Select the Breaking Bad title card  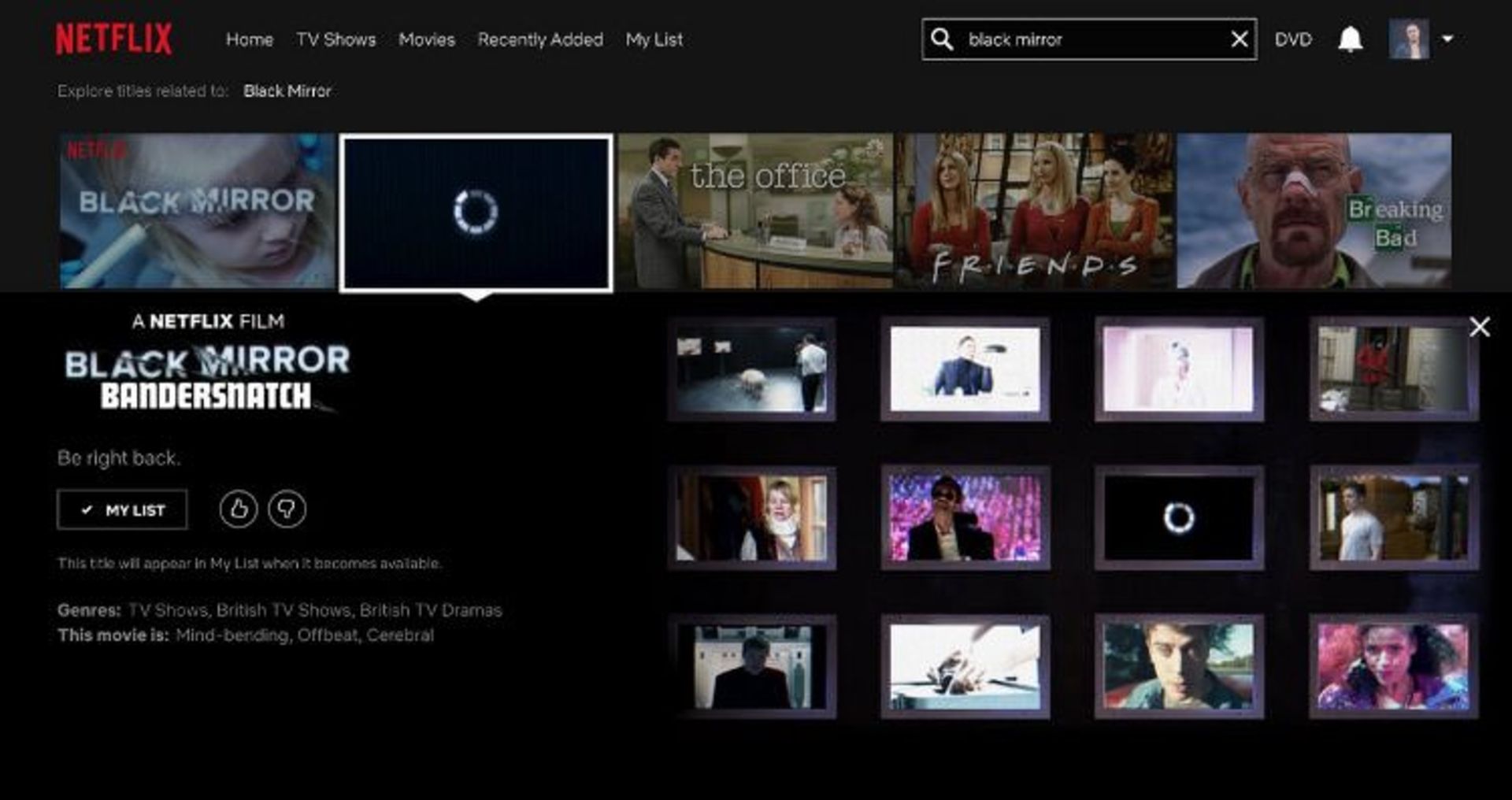coord(1314,211)
